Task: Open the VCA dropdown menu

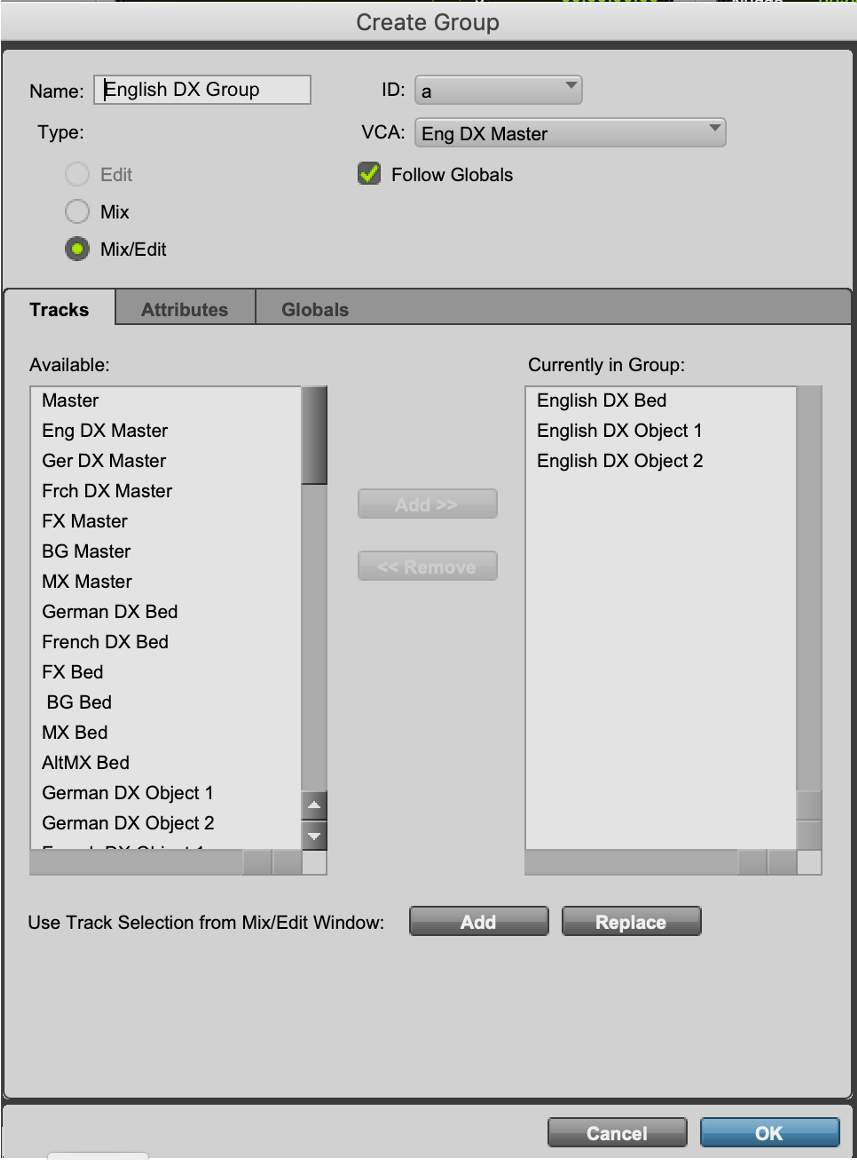Action: coord(570,133)
